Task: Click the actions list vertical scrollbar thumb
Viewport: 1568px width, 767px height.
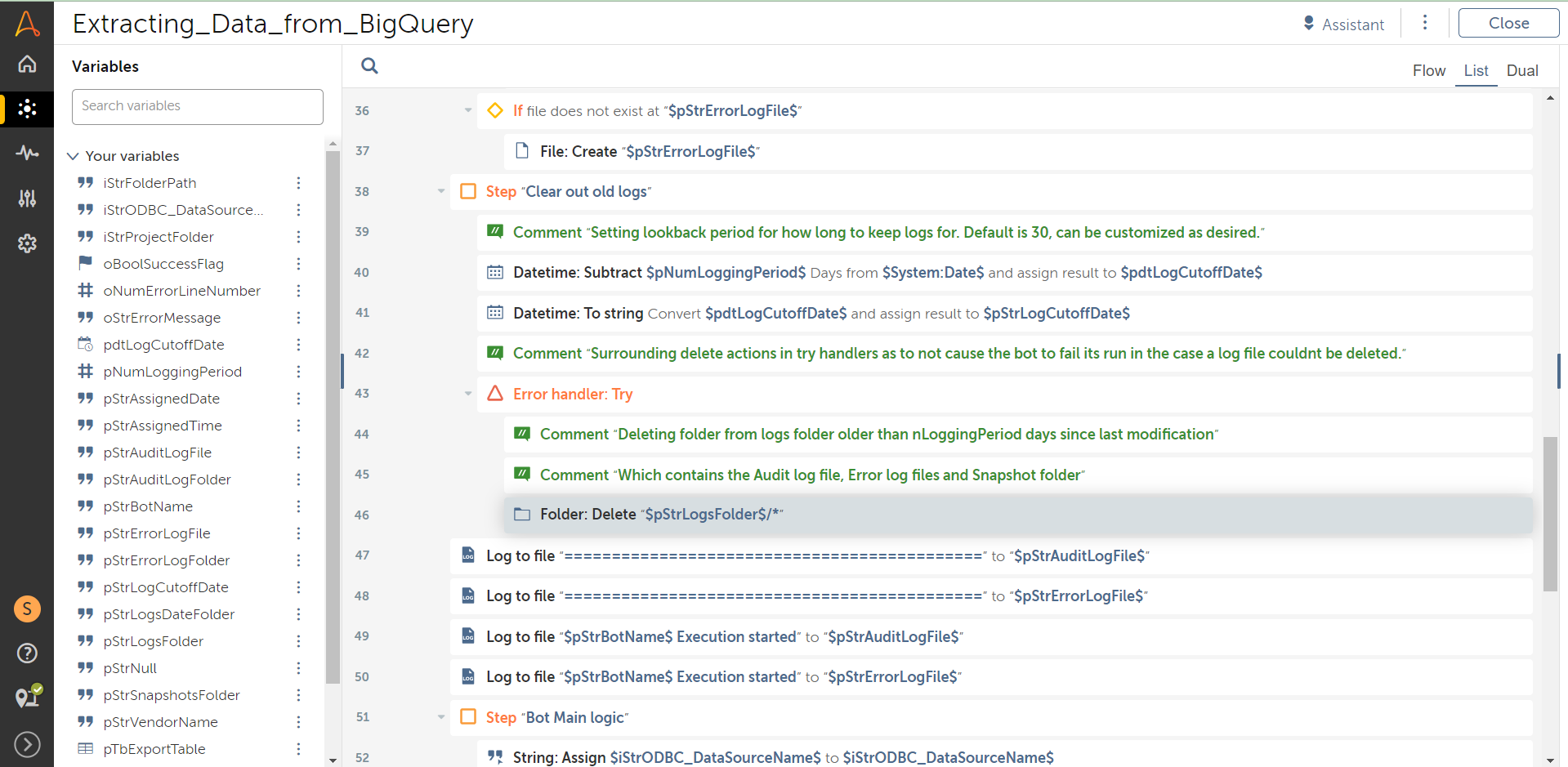Action: pyautogui.click(x=1550, y=515)
